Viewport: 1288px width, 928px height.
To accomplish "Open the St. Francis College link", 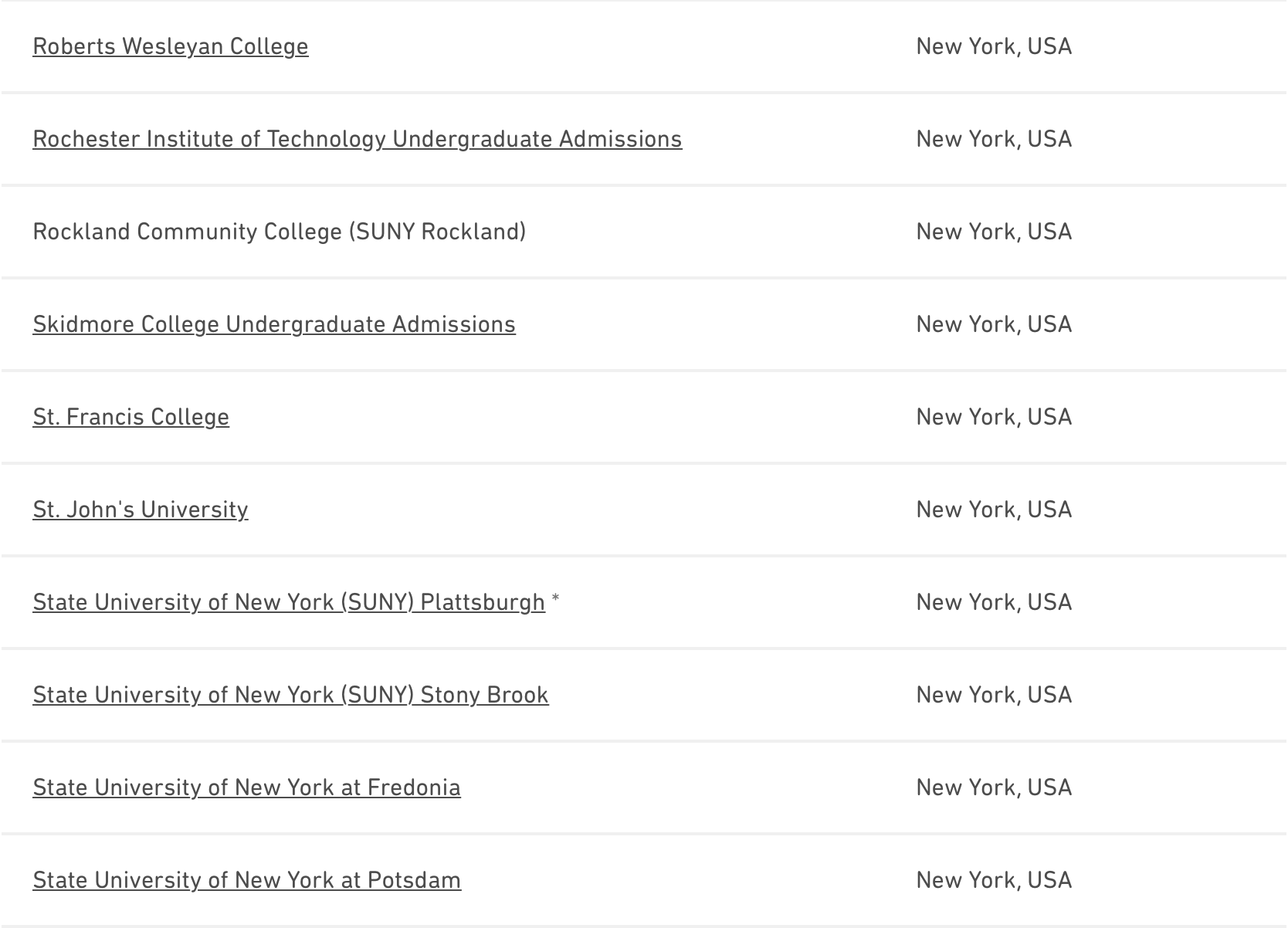I will click(130, 417).
